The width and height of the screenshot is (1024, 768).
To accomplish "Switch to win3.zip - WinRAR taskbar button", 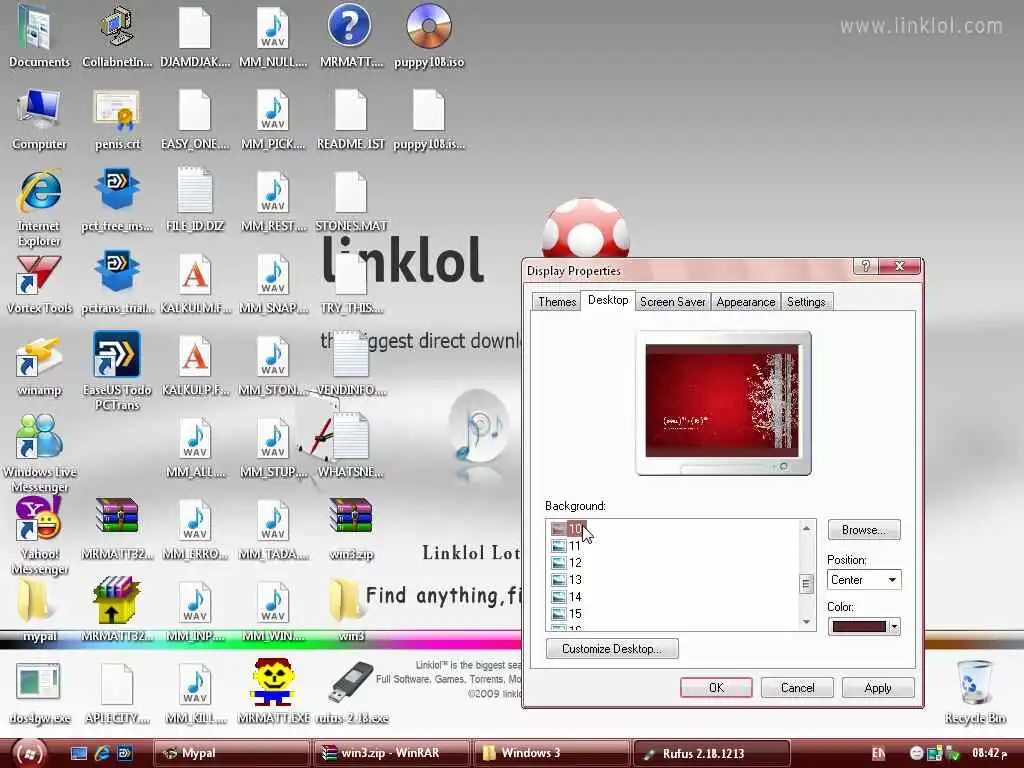I will [392, 753].
